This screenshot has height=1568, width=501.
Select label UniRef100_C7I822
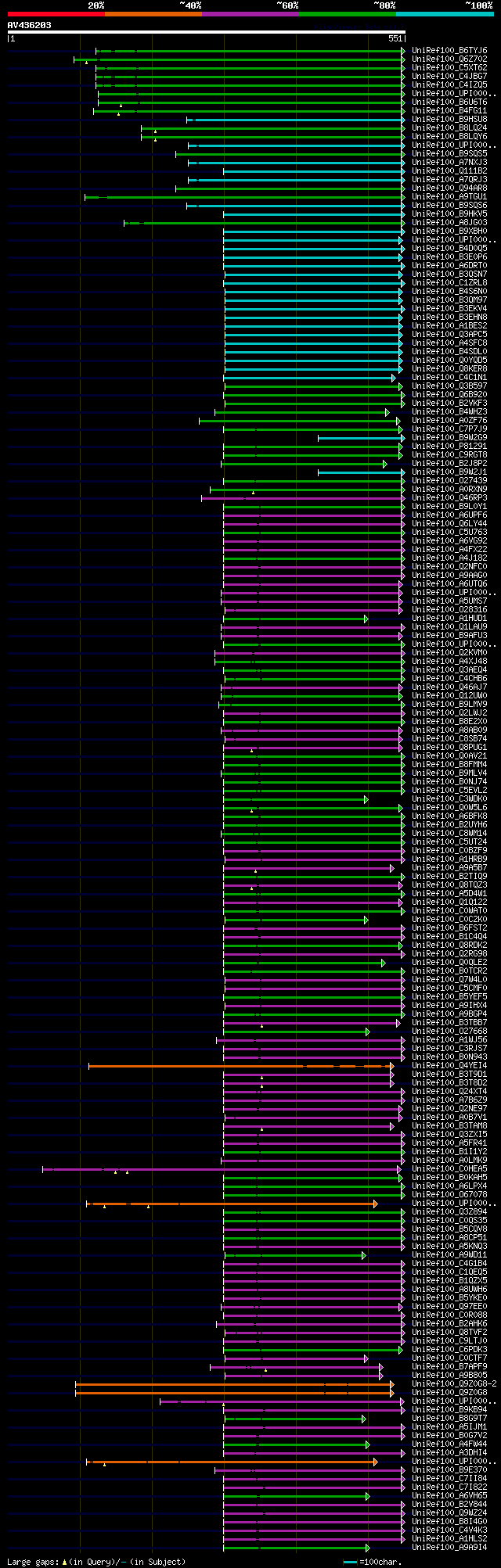[449, 1487]
